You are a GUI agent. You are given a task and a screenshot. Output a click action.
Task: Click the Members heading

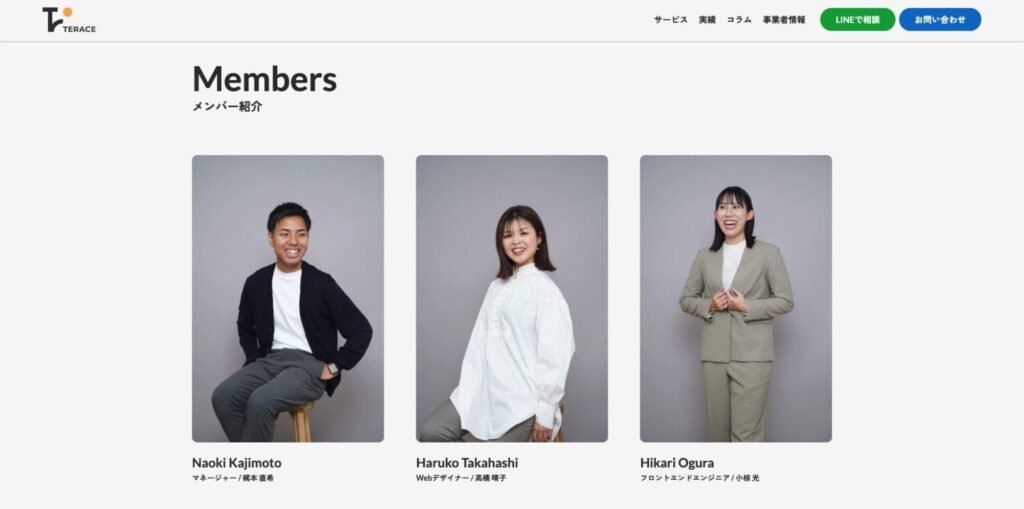(x=264, y=79)
